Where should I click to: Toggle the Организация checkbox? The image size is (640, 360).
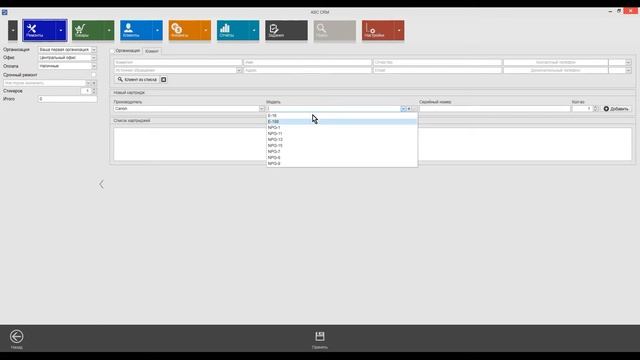point(112,51)
